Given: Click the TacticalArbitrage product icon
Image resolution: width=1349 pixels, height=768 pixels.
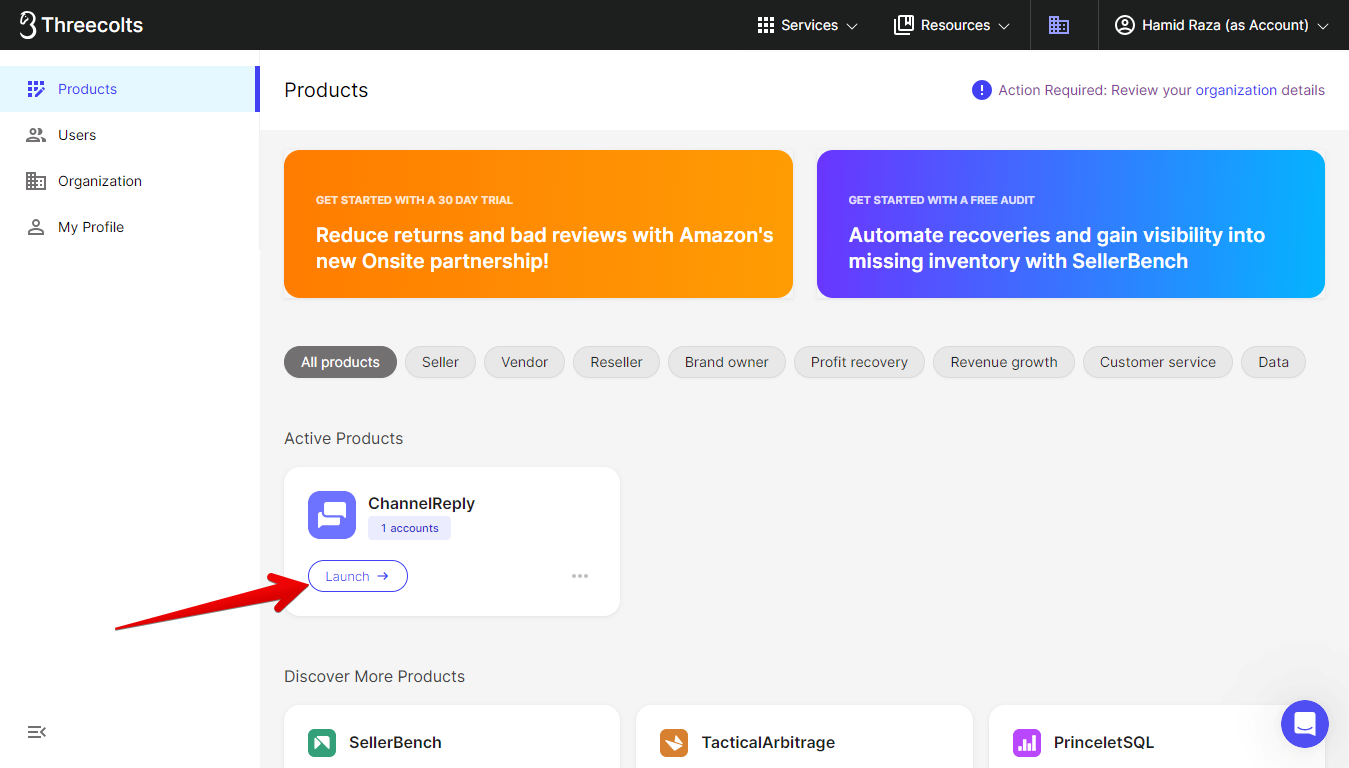Looking at the screenshot, I should [674, 743].
